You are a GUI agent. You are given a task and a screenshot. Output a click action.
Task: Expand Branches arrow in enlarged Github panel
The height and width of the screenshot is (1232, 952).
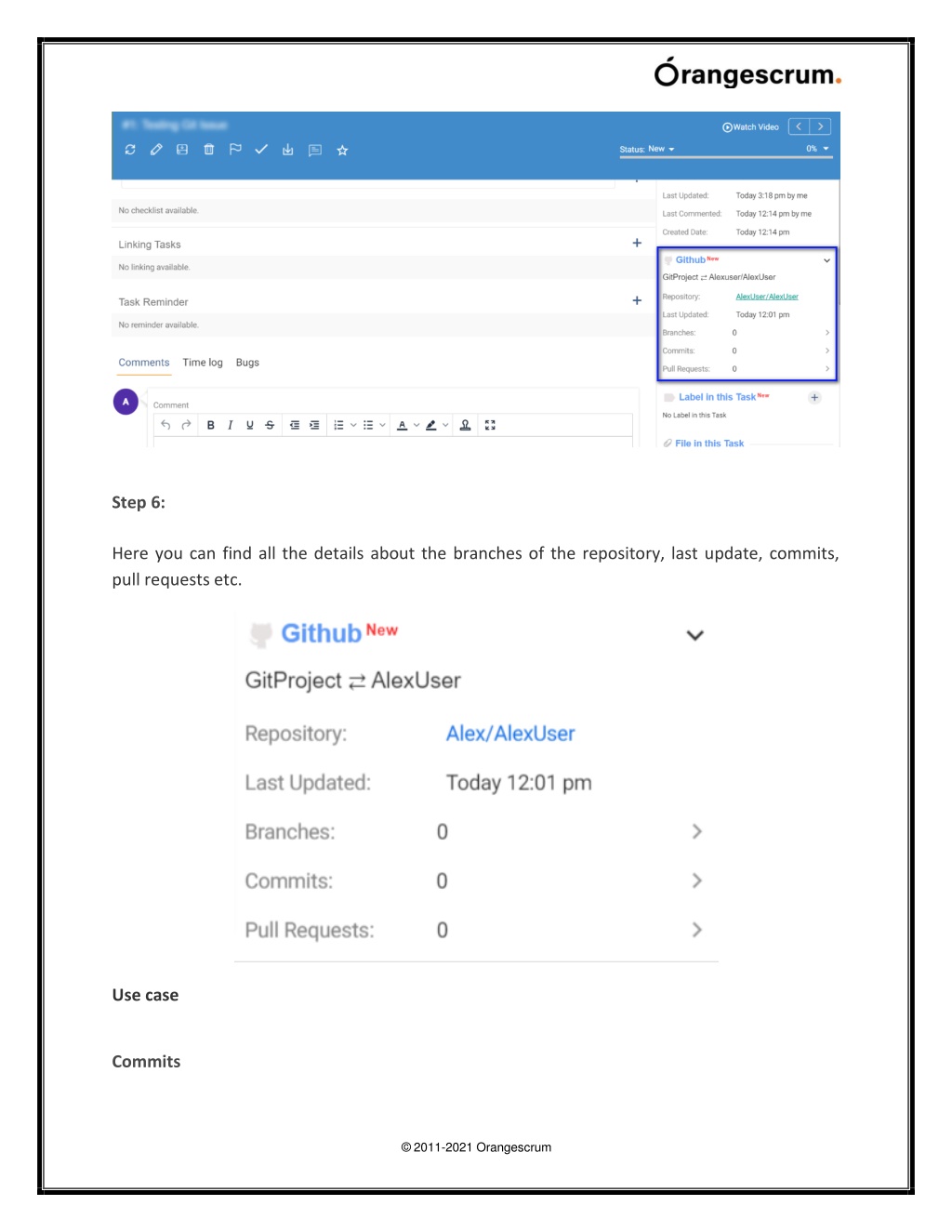[696, 831]
